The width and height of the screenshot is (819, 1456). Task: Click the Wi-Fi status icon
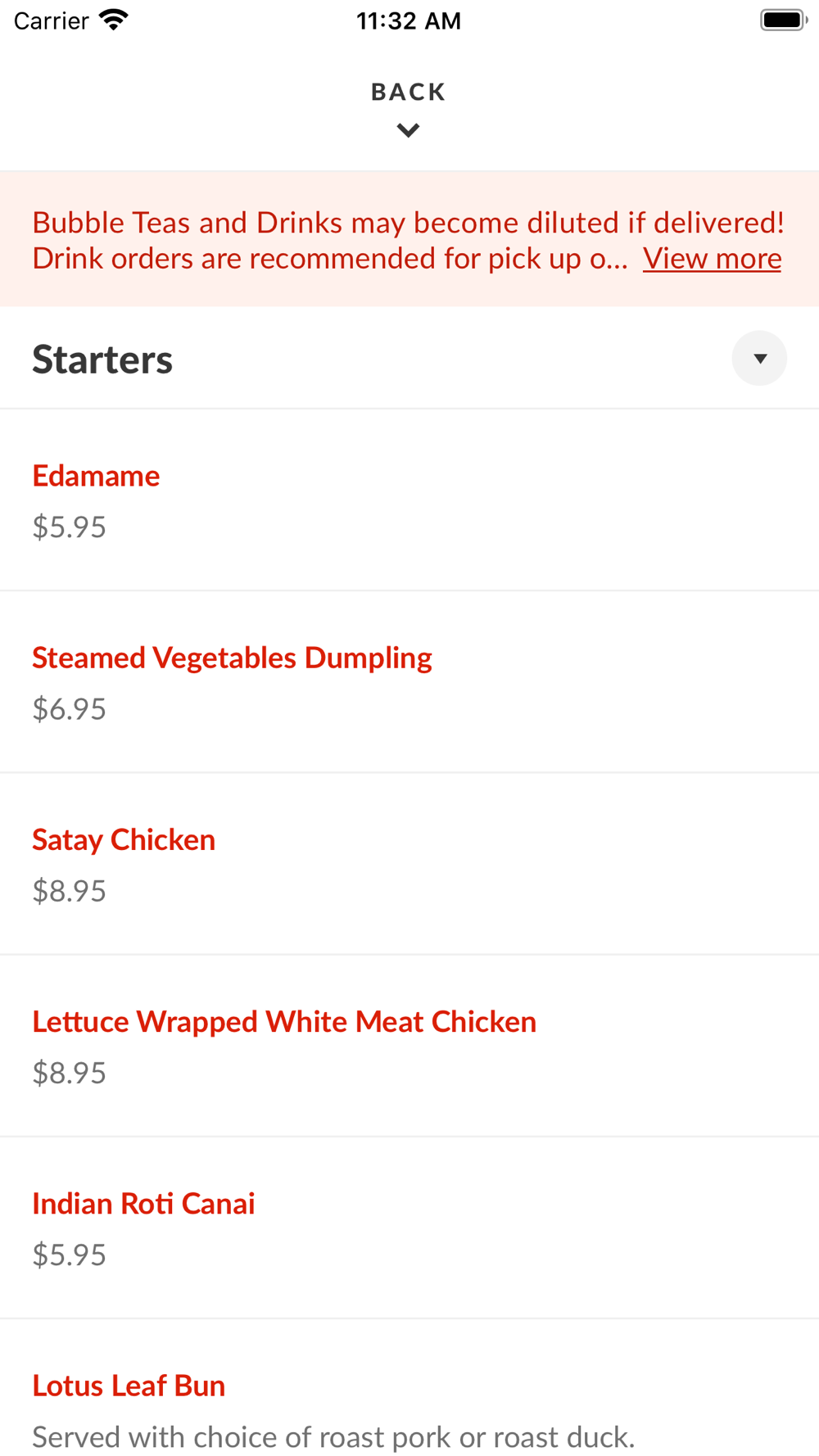click(113, 20)
